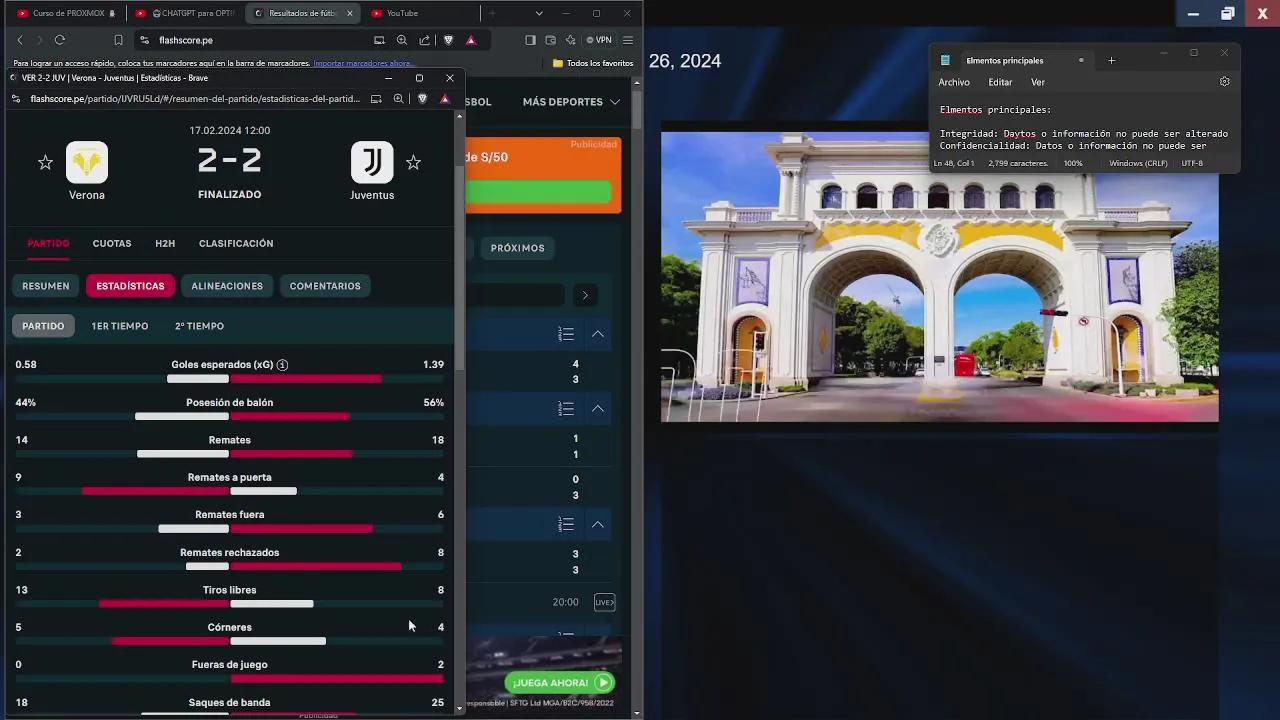The width and height of the screenshot is (1280, 720).
Task: Go back in the main Brave window
Action: (20, 40)
